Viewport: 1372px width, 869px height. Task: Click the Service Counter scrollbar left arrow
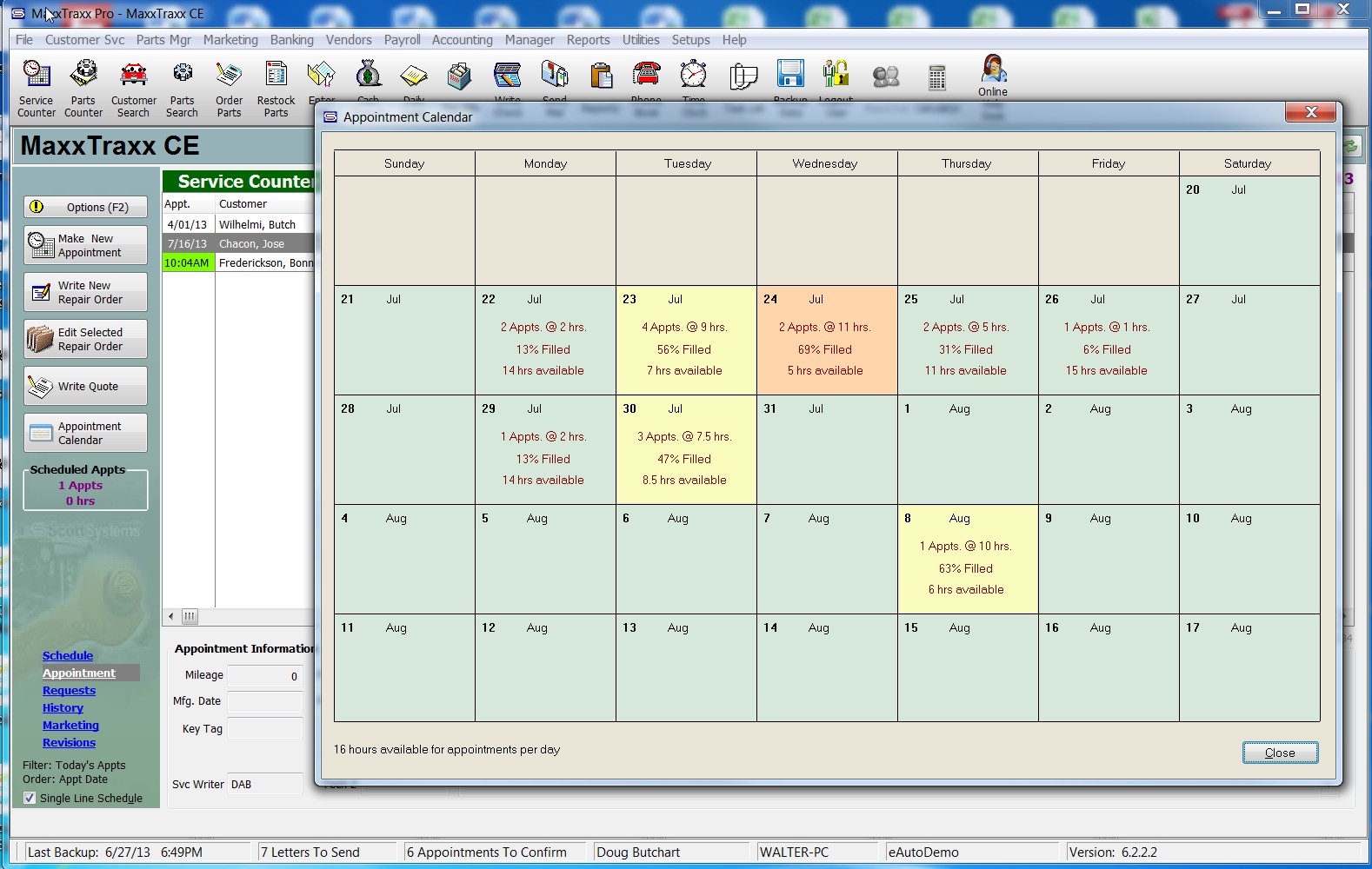[x=171, y=616]
